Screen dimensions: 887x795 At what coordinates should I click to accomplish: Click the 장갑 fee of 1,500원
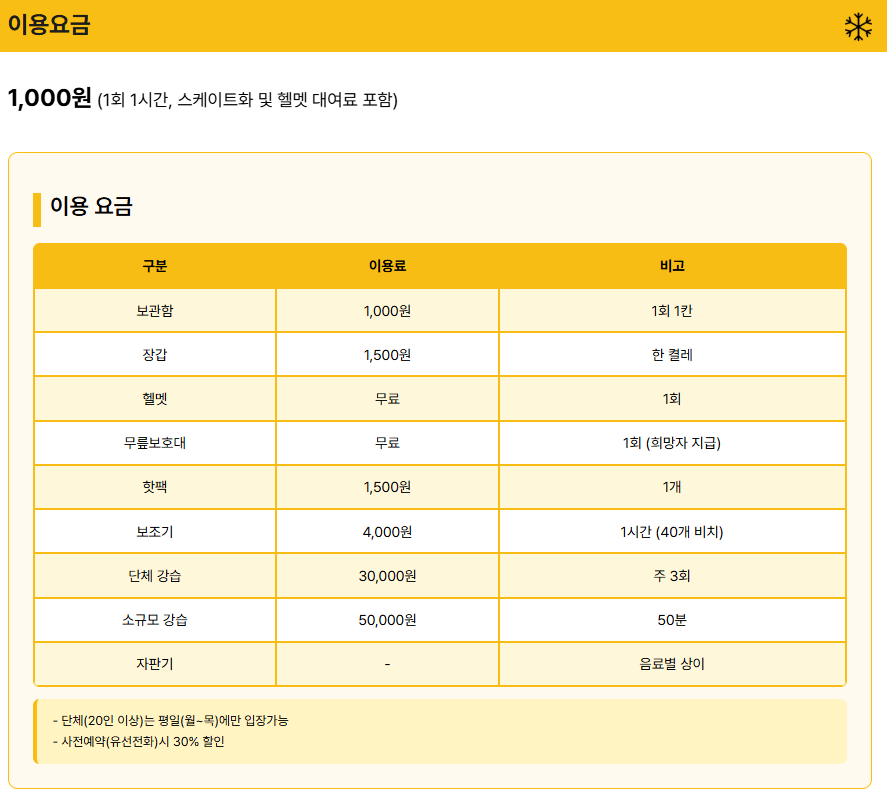point(386,354)
